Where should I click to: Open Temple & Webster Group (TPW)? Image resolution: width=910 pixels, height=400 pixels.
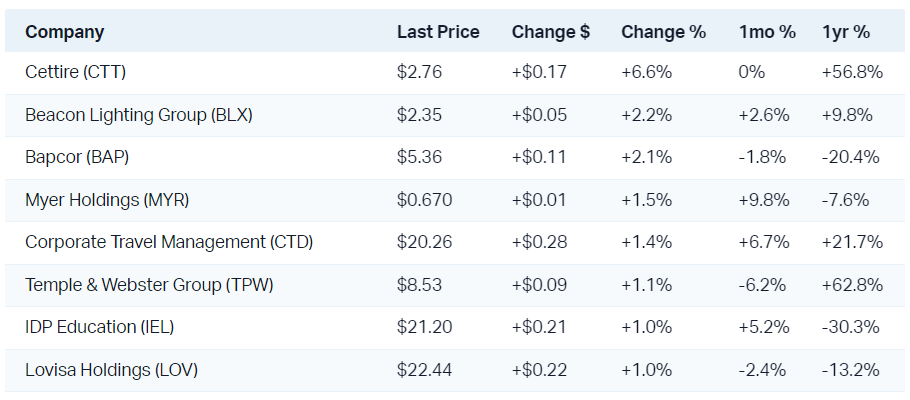(x=149, y=285)
